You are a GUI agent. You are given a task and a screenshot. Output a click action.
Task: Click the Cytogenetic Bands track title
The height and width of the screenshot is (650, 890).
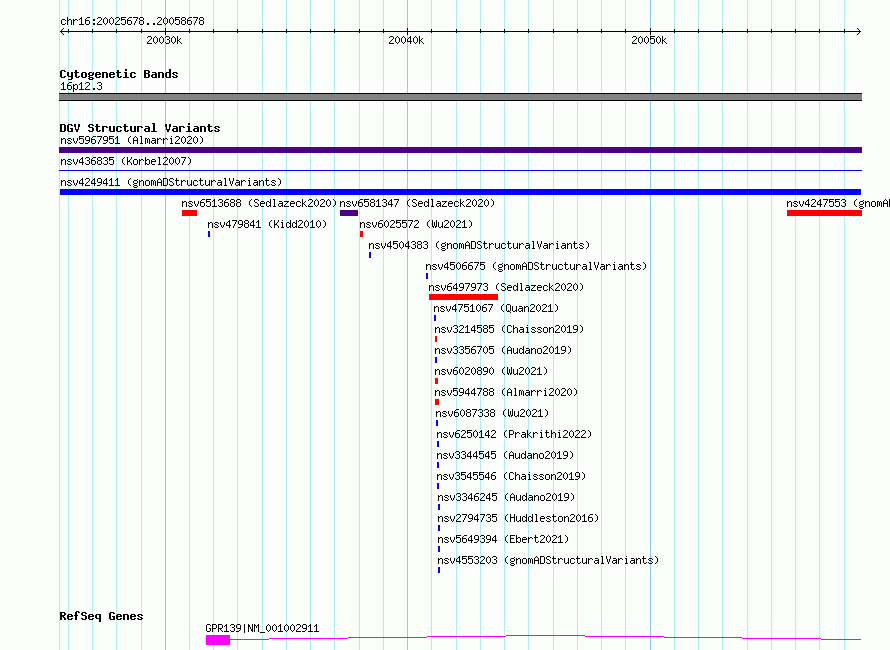coord(119,74)
